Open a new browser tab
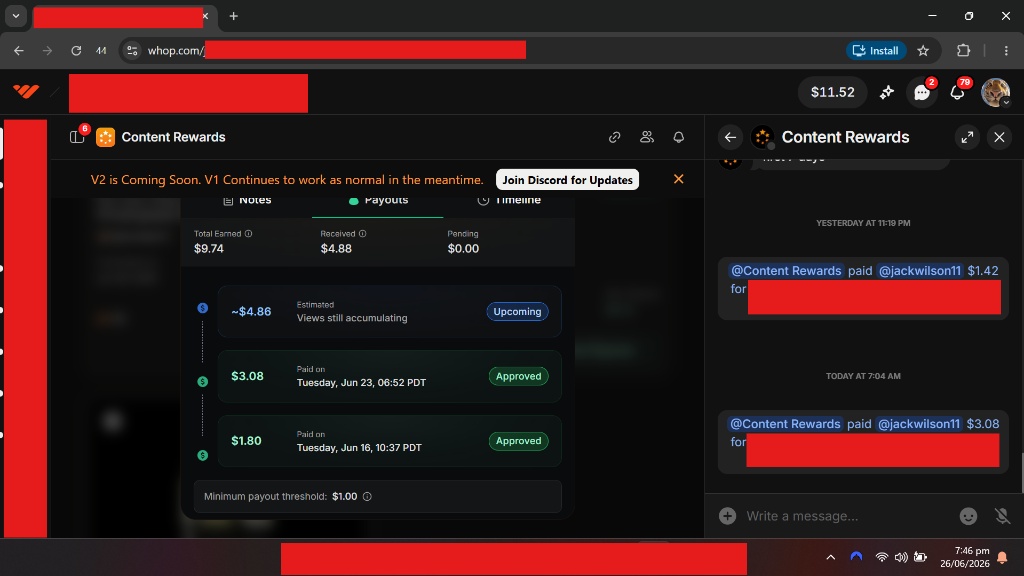This screenshot has width=1024, height=576. 233,16
